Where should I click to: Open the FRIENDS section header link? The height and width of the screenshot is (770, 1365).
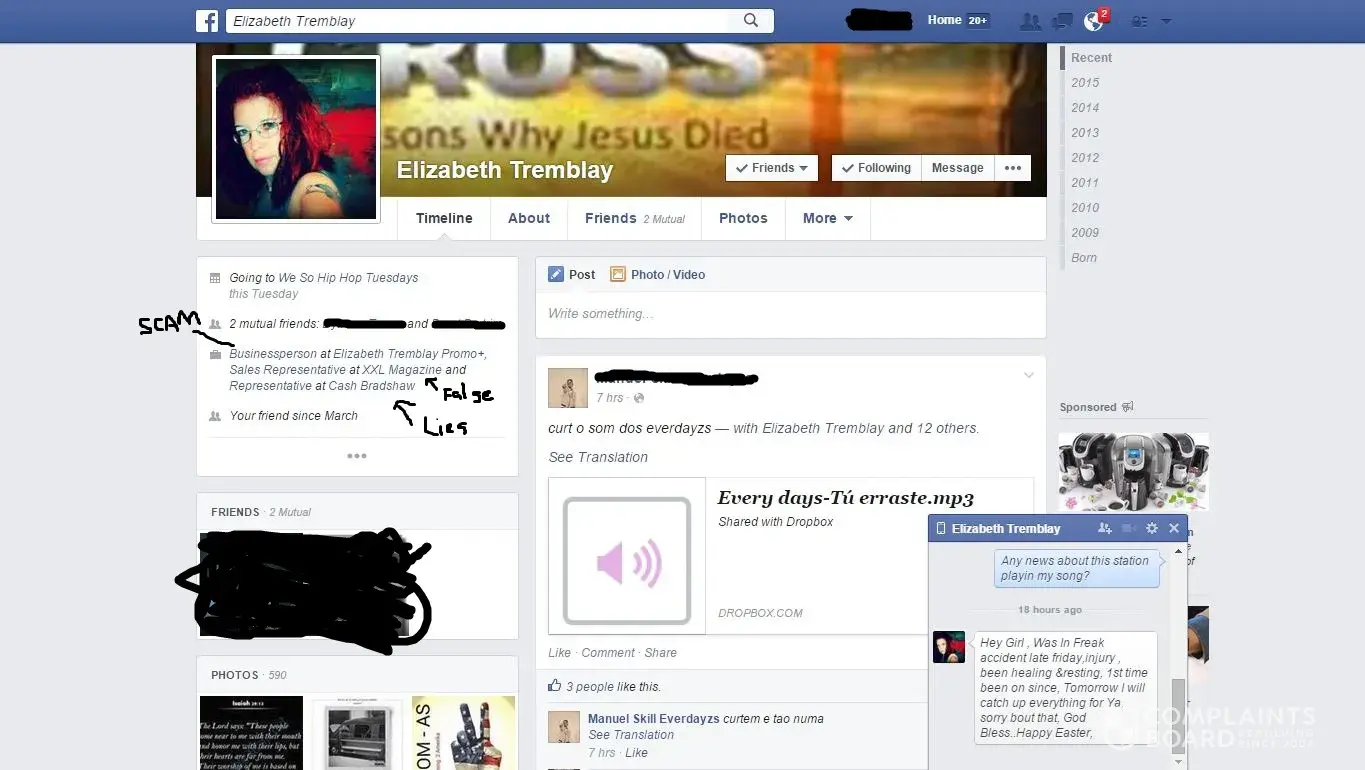pos(235,512)
